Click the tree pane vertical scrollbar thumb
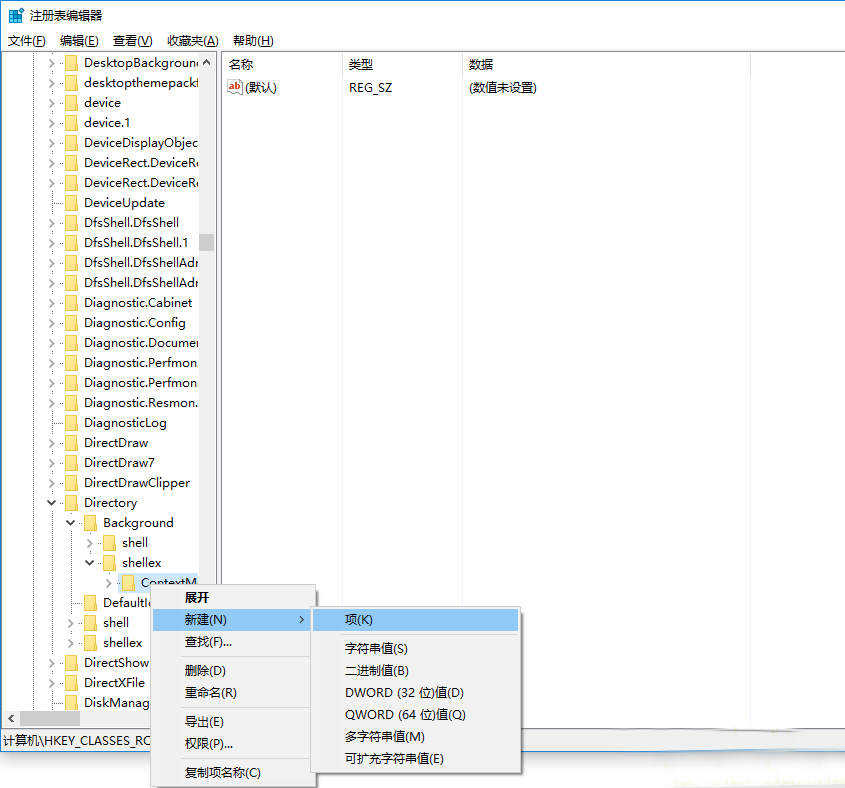Image resolution: width=845 pixels, height=788 pixels. (206, 242)
